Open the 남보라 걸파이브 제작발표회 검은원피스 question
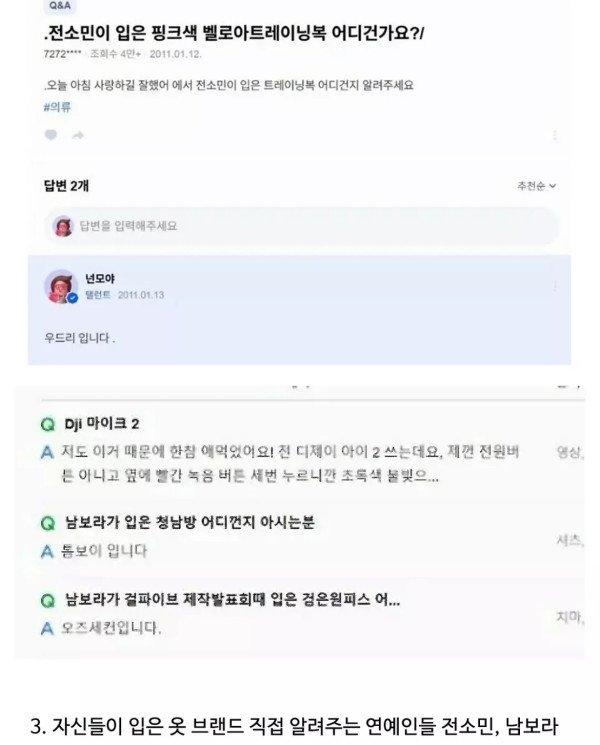The height and width of the screenshot is (745, 600). tap(233, 601)
